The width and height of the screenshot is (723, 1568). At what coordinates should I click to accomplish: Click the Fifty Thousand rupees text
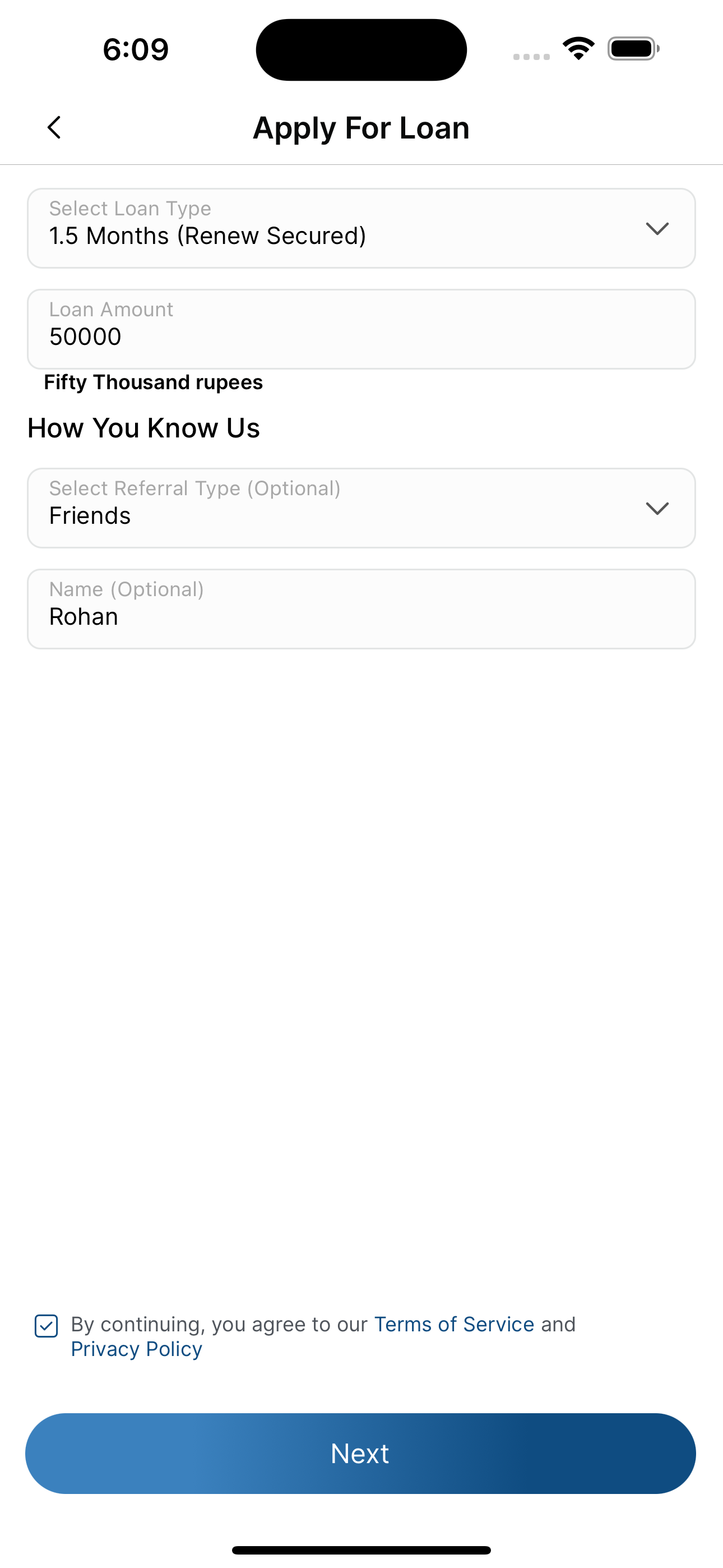point(154,382)
